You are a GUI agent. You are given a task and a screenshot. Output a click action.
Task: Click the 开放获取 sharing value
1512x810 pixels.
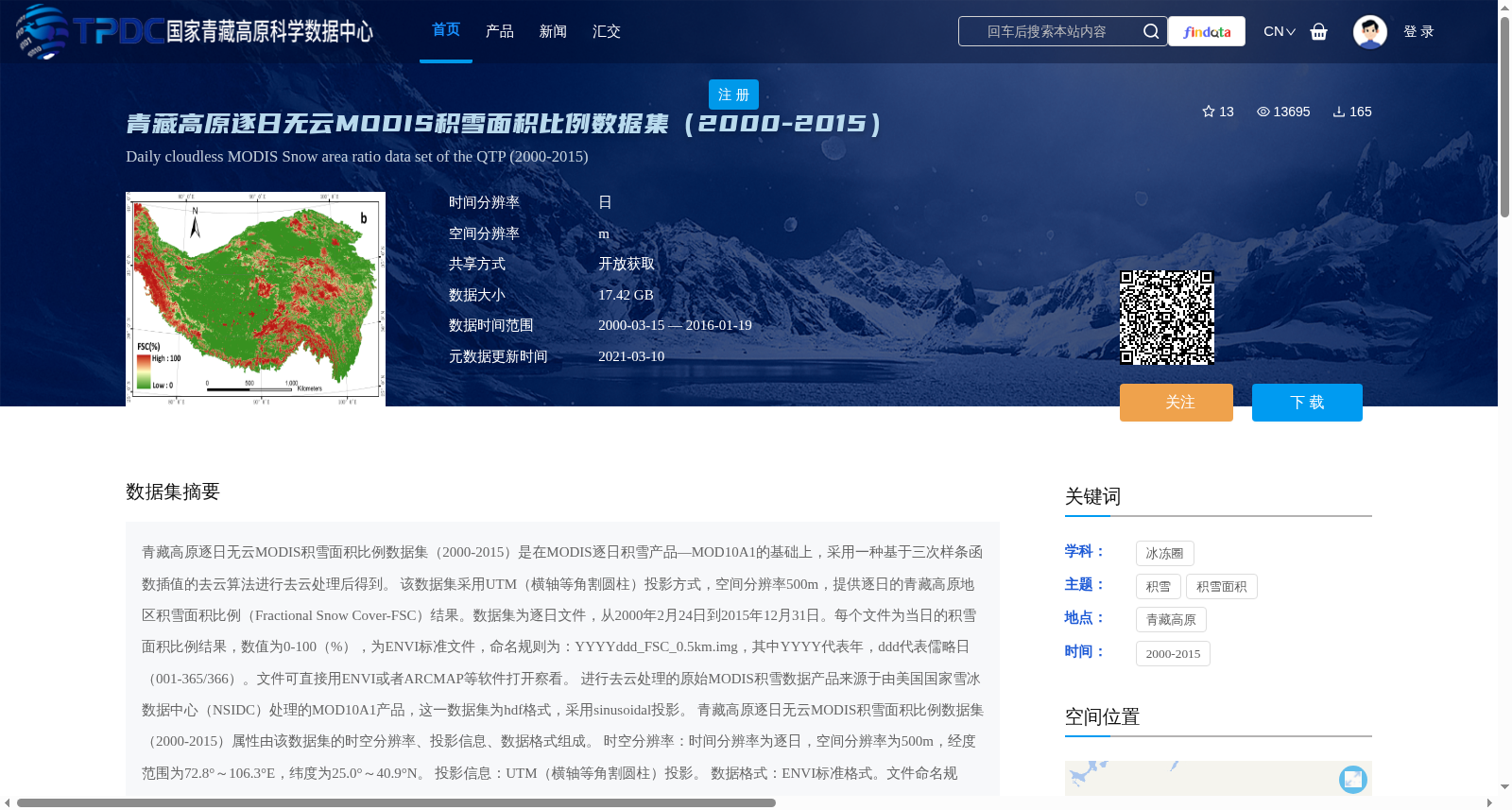pos(627,264)
